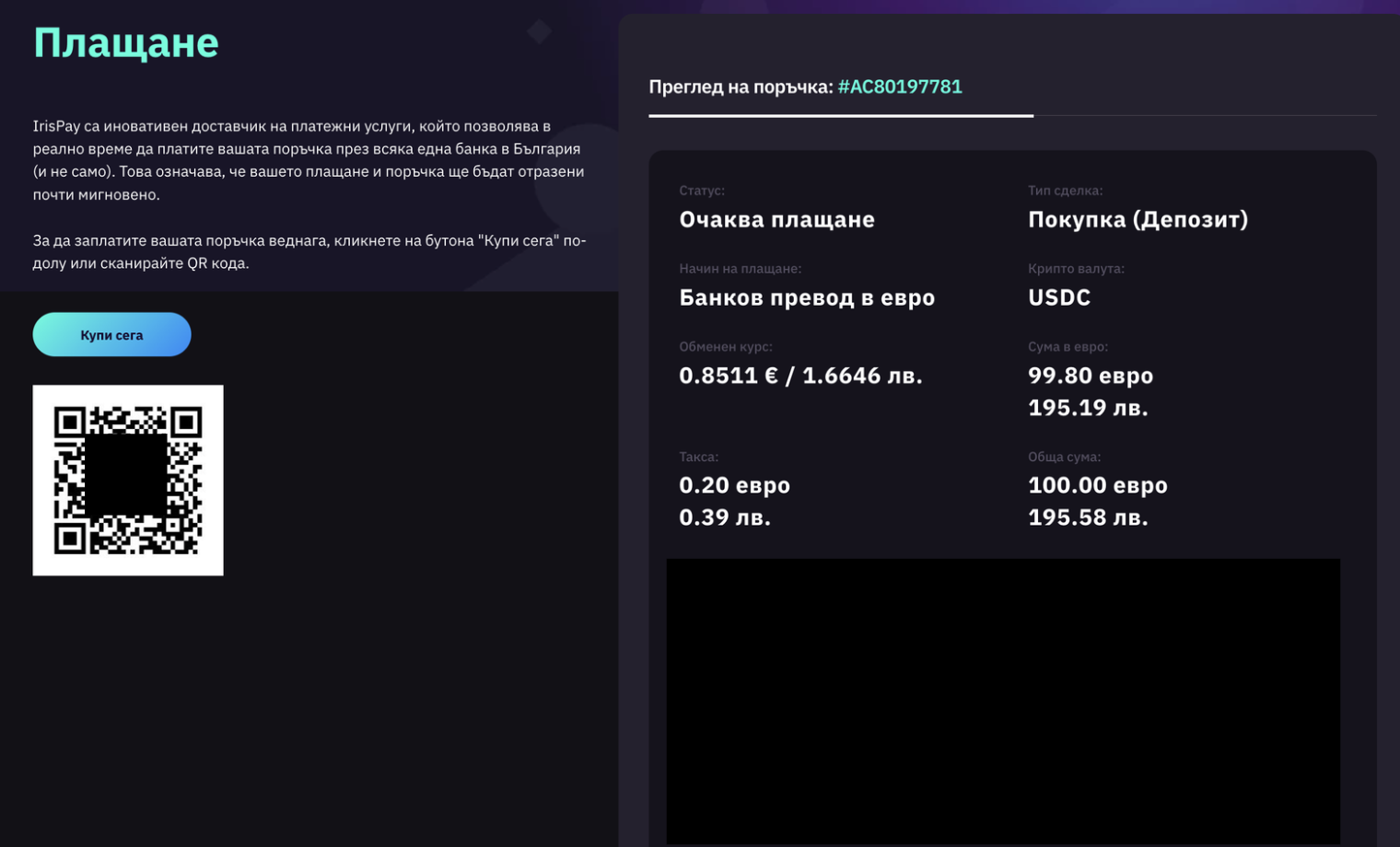Click the "Плащане" page heading
This screenshot has width=1400, height=847.
[x=126, y=43]
